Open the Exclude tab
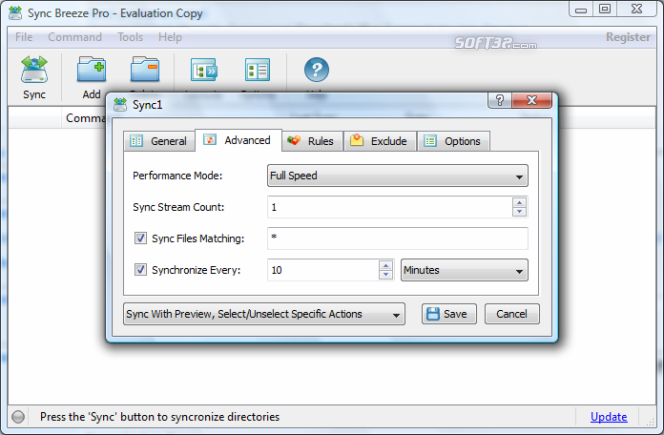664x435 pixels. 380,141
